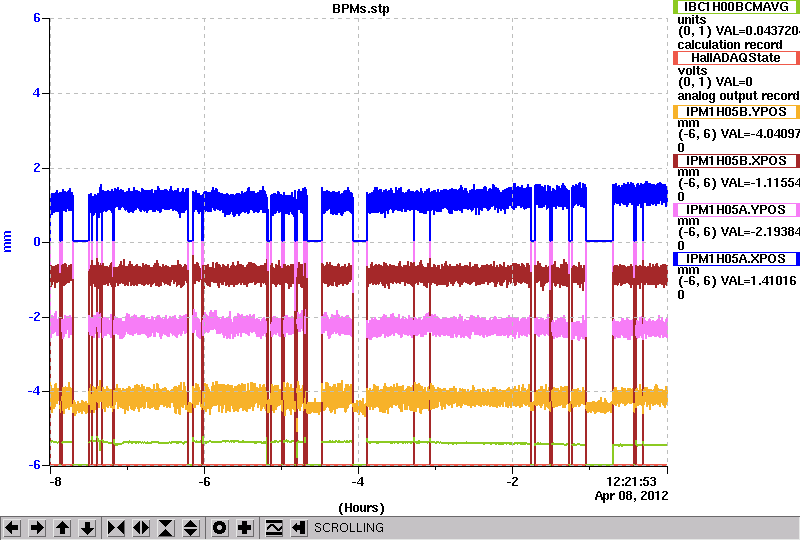Click the waveform graph toolbar button
Image resolution: width=800 pixels, height=540 pixels.
(274, 528)
